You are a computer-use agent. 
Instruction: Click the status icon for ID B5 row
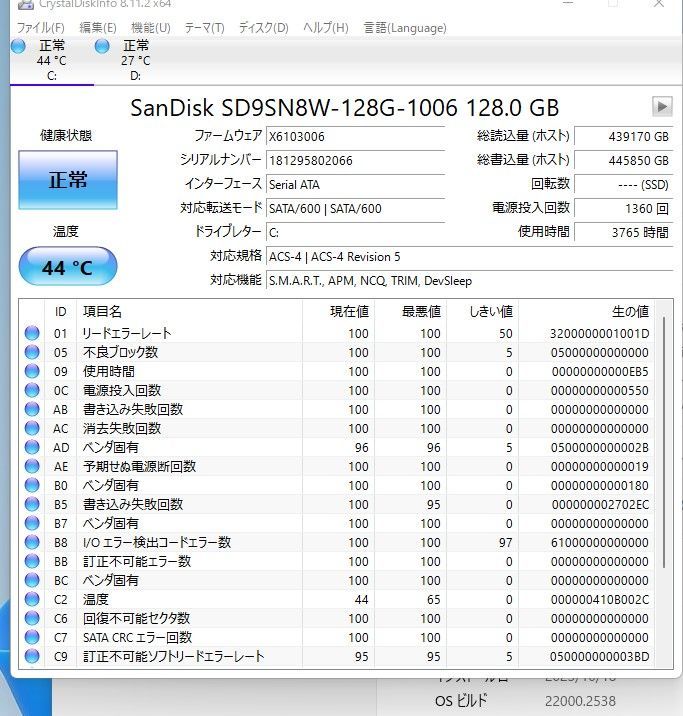tap(32, 504)
